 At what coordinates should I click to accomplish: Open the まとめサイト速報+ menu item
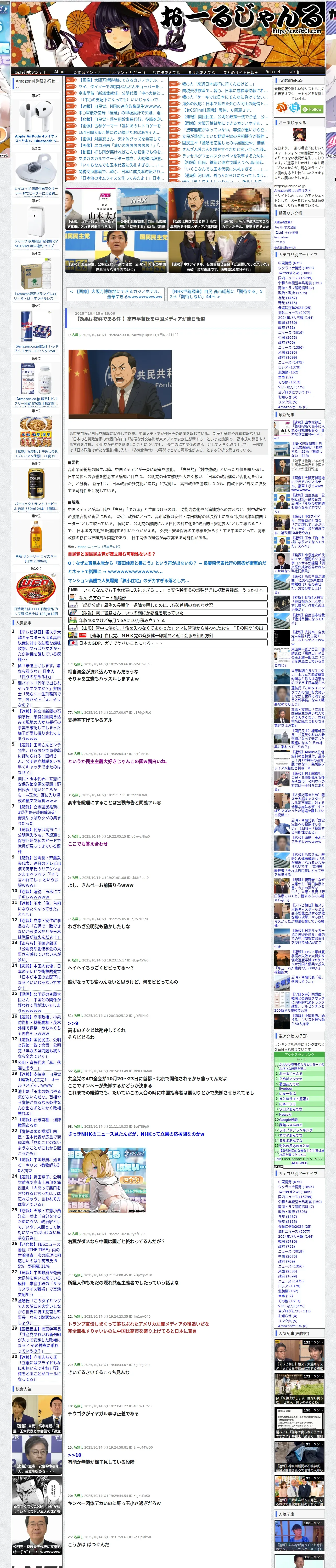click(x=240, y=72)
